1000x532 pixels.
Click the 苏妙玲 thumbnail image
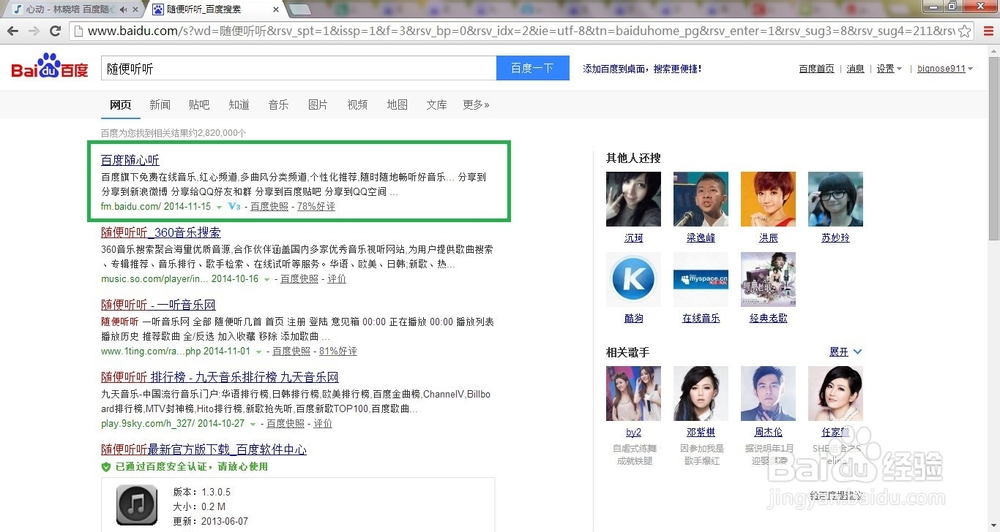(835, 199)
